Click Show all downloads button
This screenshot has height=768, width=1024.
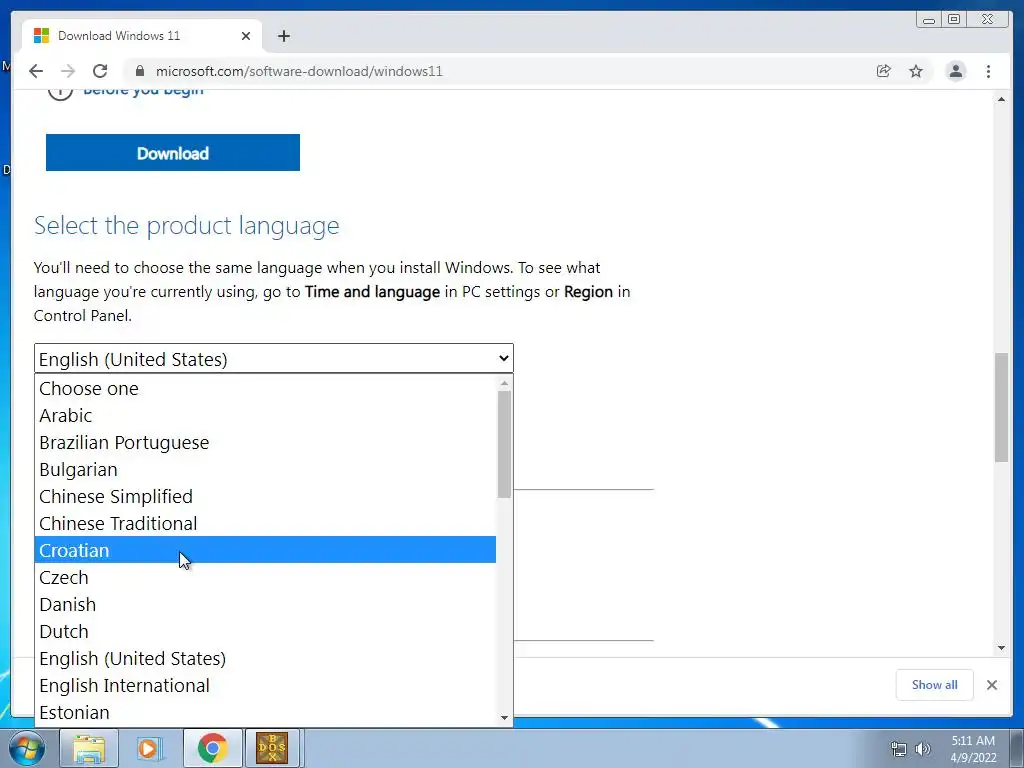(x=935, y=684)
